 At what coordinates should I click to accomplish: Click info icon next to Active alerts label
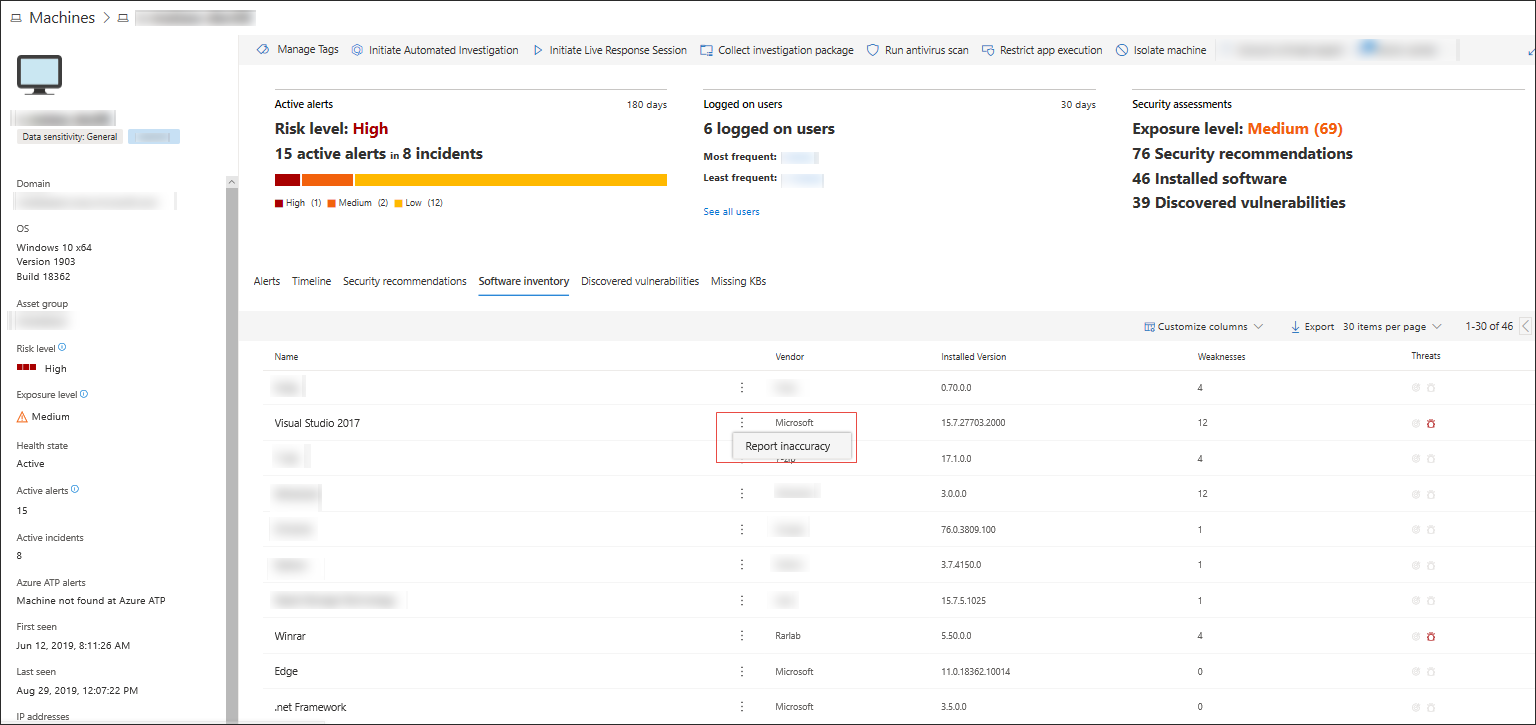[75, 489]
